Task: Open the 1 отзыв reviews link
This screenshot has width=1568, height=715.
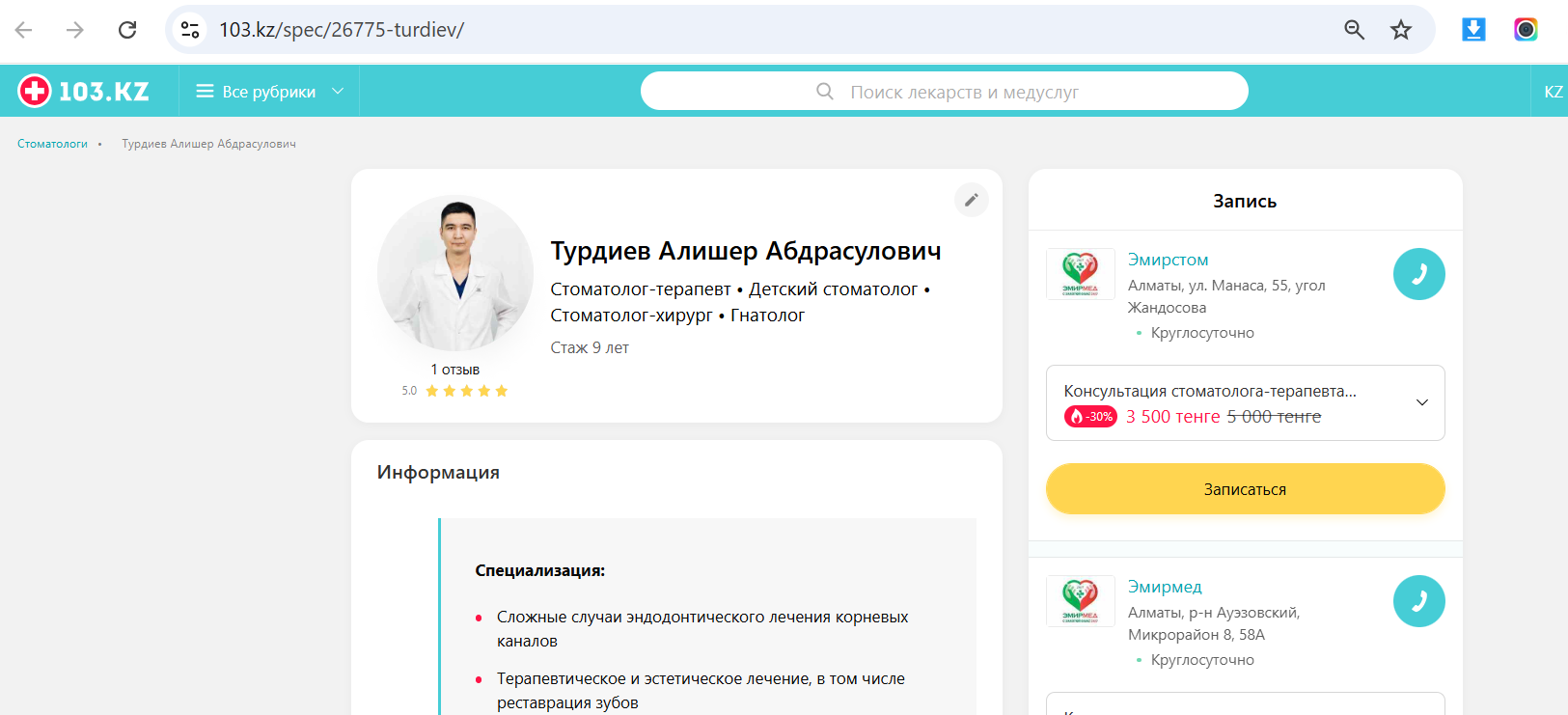Action: (455, 370)
